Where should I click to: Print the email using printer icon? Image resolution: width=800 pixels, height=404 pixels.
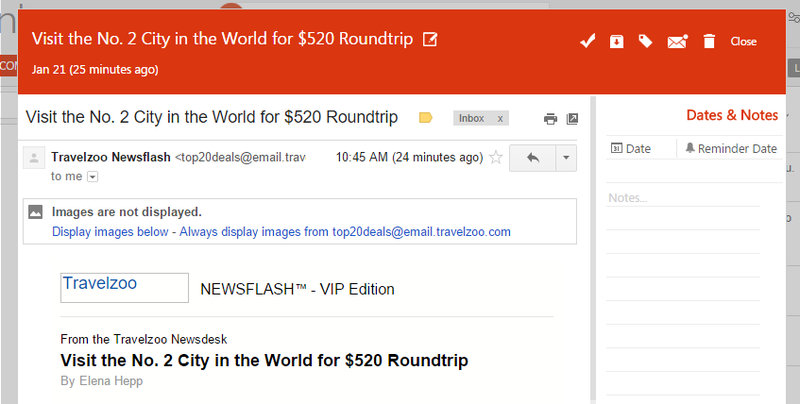point(551,119)
